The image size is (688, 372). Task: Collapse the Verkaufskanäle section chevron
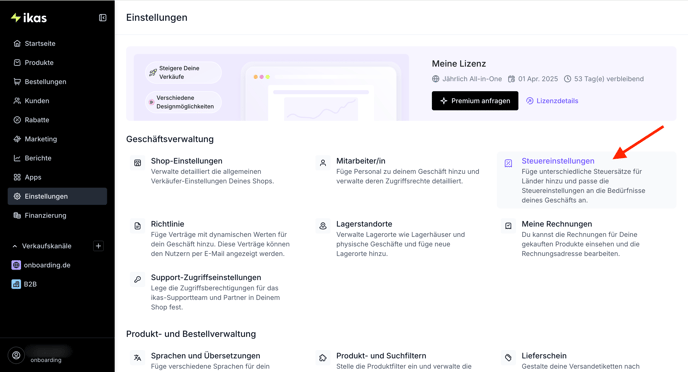14,246
